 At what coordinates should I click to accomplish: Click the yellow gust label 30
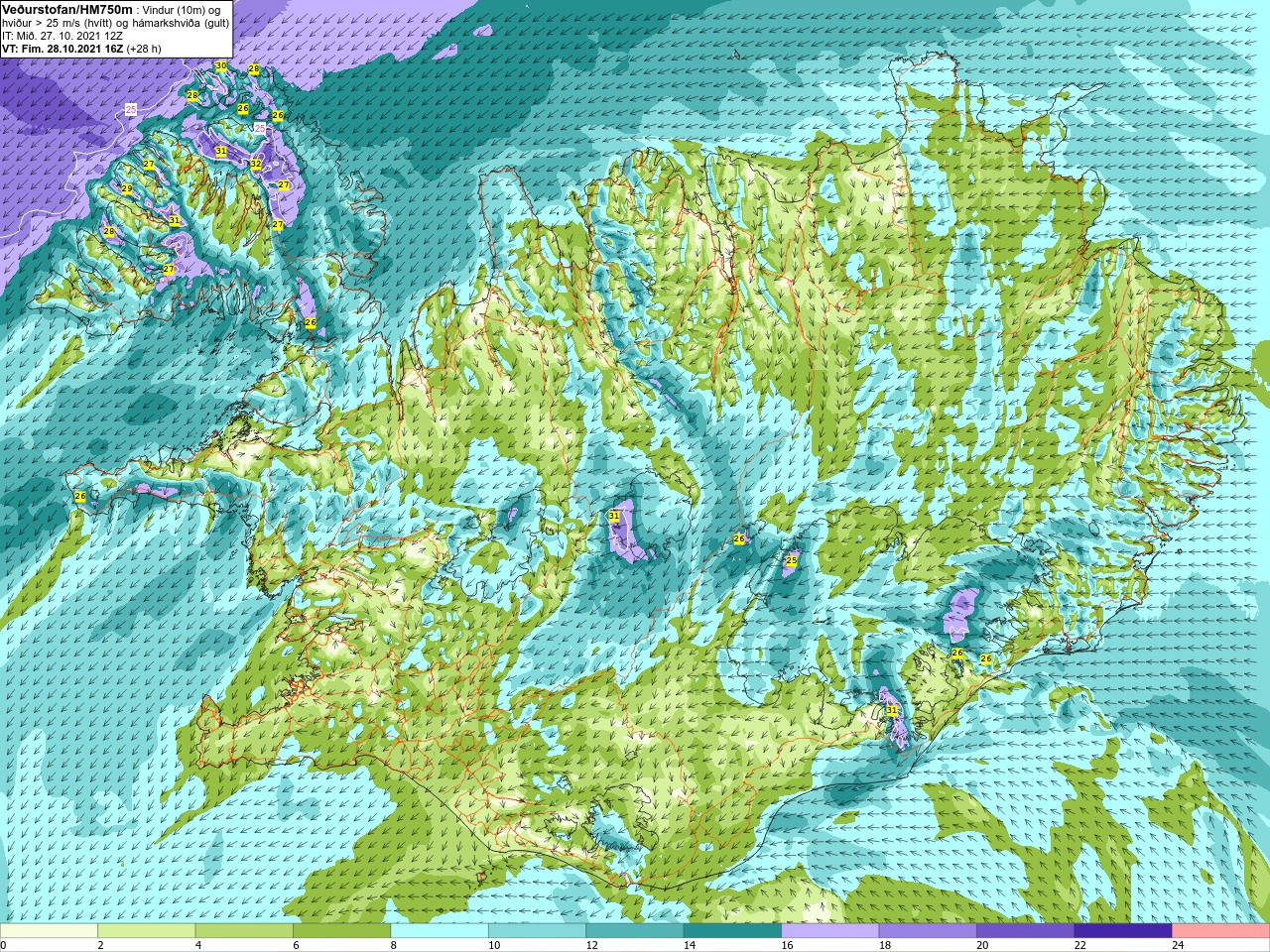click(220, 65)
